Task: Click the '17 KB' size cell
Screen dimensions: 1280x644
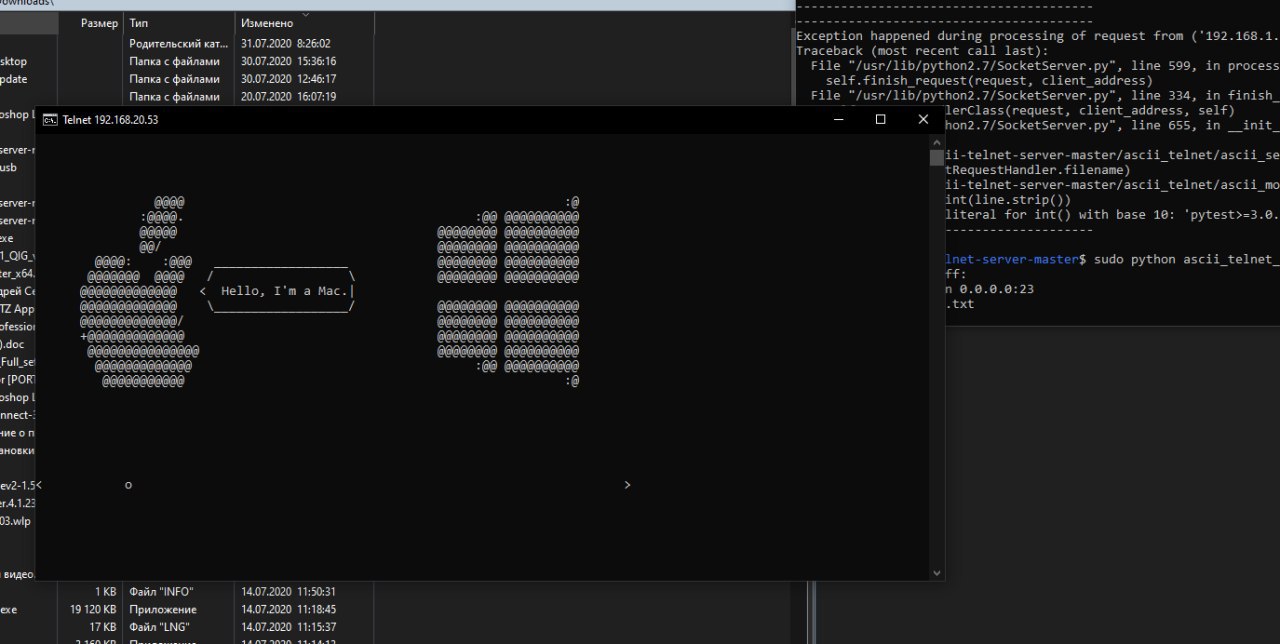Action: coord(105,627)
